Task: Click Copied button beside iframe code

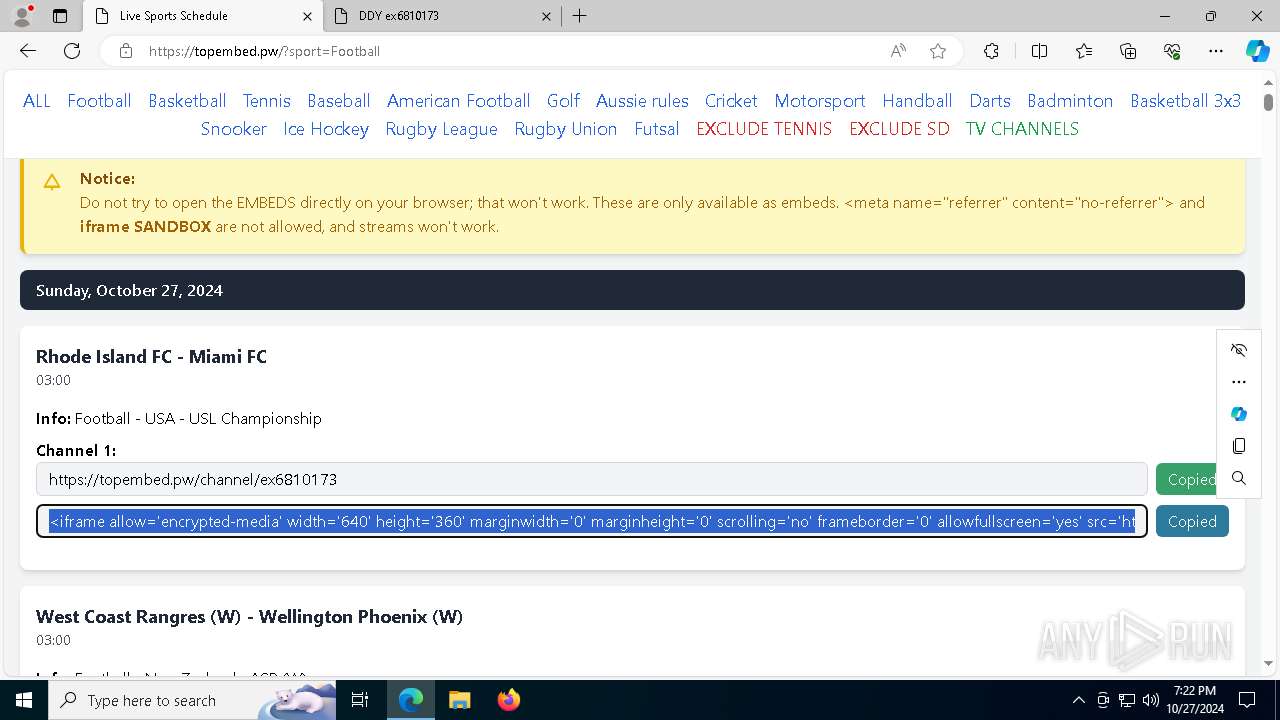Action: click(1192, 521)
